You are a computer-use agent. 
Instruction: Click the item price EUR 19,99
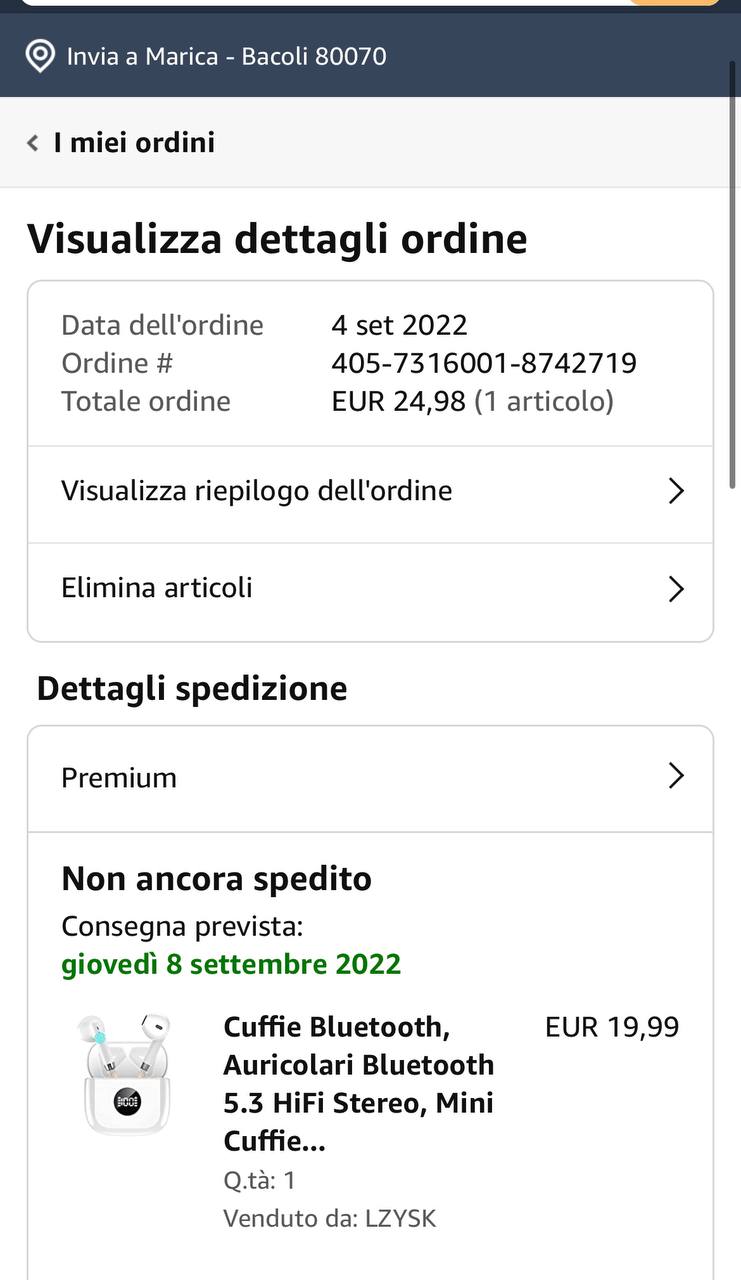pyautogui.click(x=611, y=1027)
